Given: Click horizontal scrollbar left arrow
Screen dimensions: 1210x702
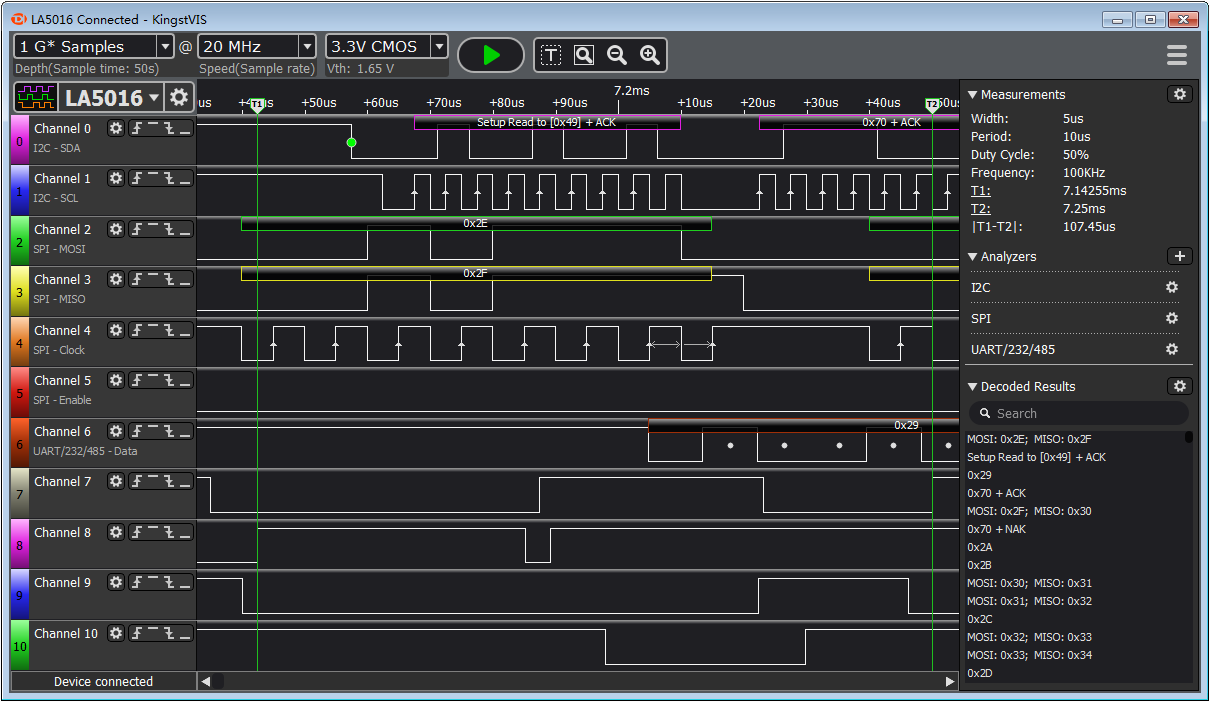Looking at the screenshot, I should pos(206,681).
